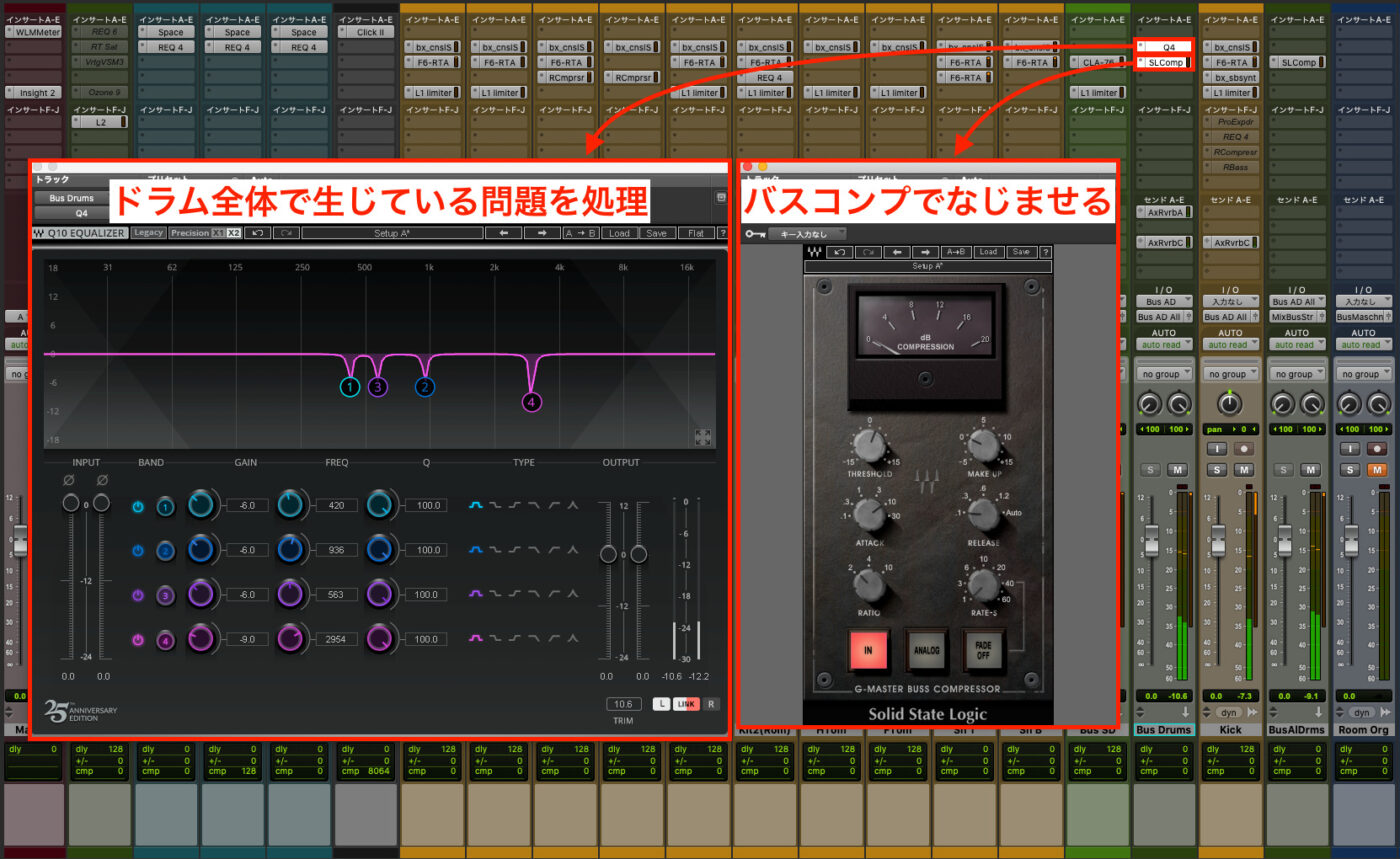The width and height of the screenshot is (1400, 859).
Task: Click the undo arrow in the SSL compressor toolbar
Action: [839, 252]
